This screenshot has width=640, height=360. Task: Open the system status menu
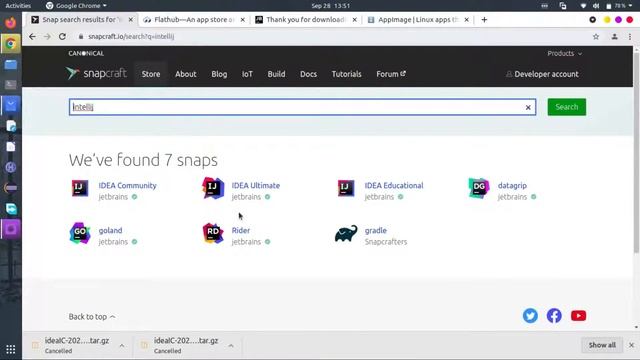pos(607,6)
